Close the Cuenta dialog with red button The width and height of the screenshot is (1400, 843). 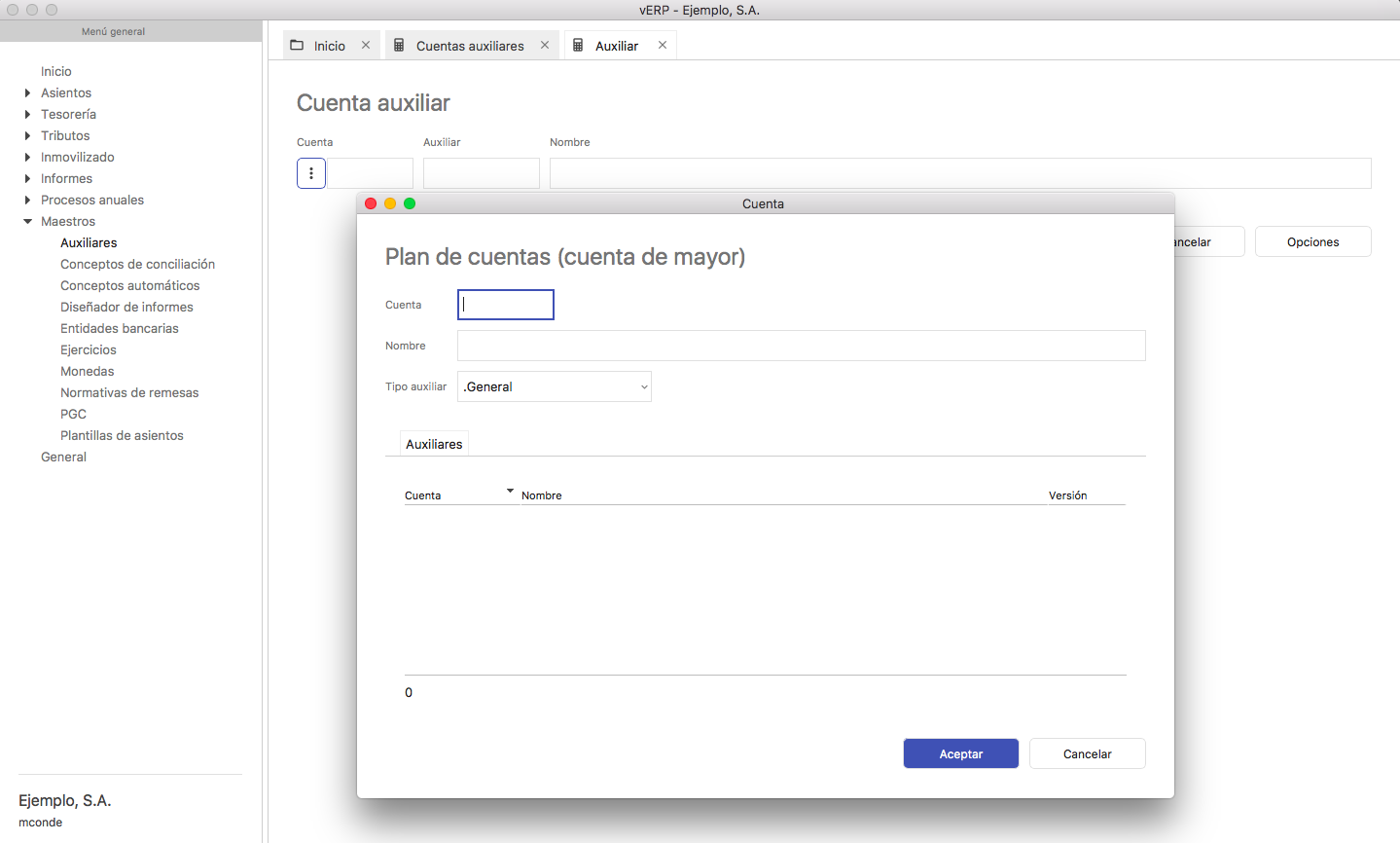(x=371, y=203)
